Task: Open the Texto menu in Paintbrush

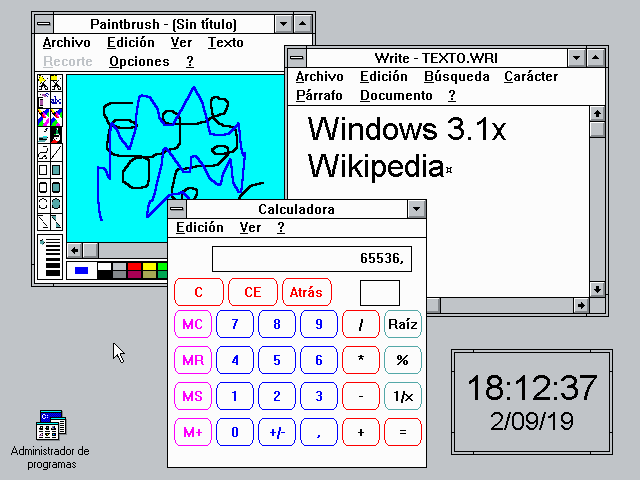Action: [226, 42]
